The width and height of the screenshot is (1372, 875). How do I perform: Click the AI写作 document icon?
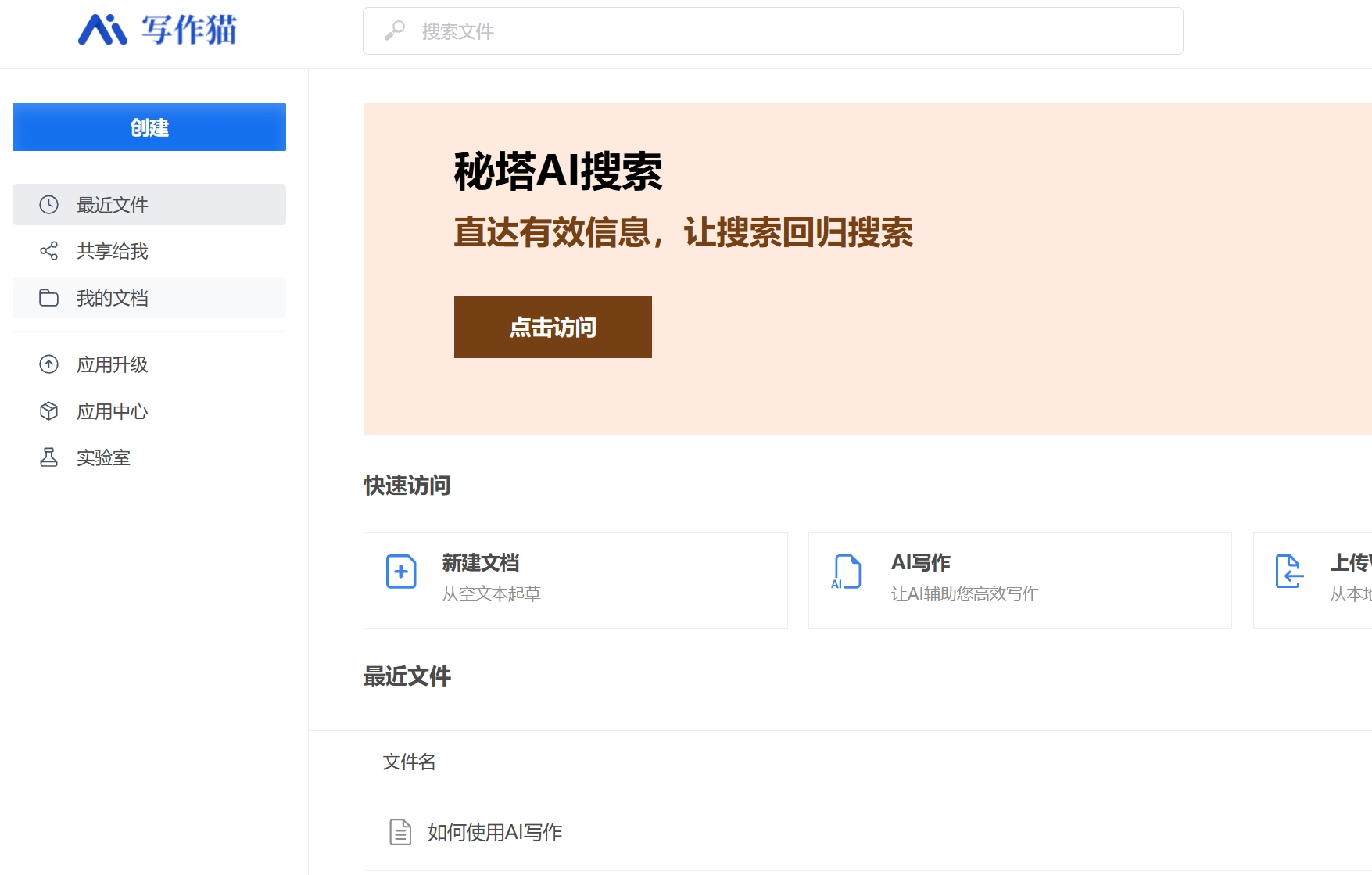[x=846, y=572]
